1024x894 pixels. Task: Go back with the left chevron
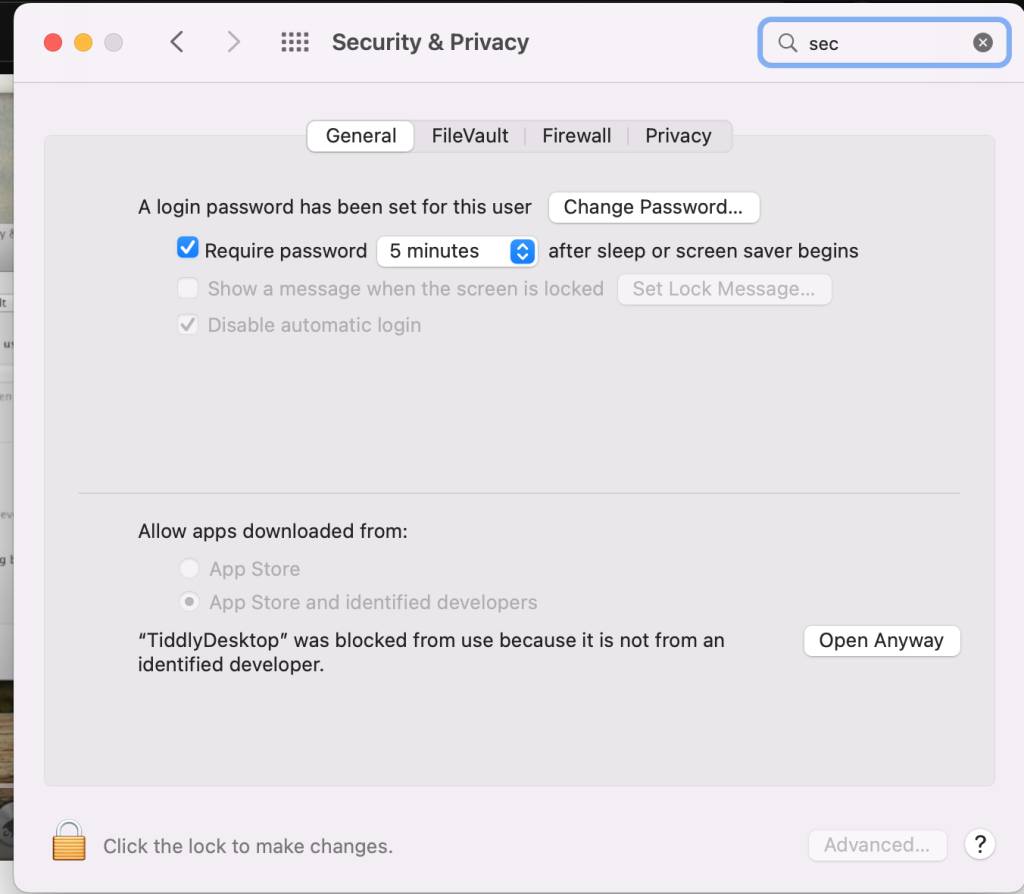(x=177, y=42)
